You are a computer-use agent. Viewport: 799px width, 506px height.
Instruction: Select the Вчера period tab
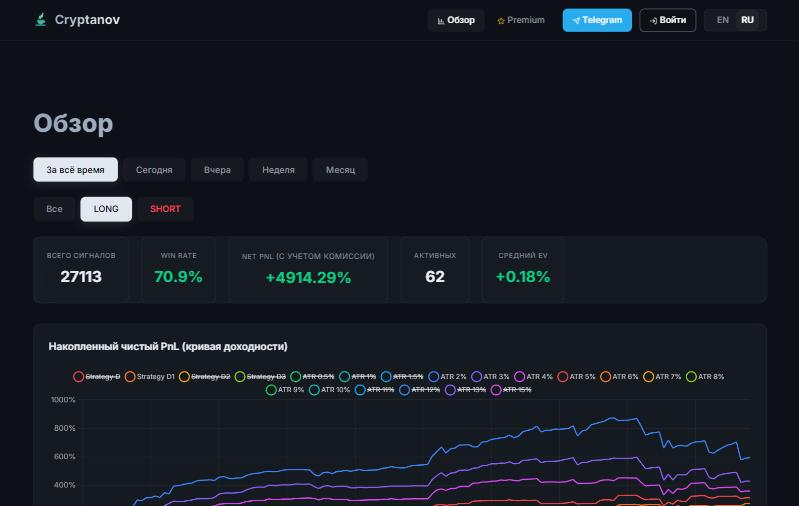point(217,170)
